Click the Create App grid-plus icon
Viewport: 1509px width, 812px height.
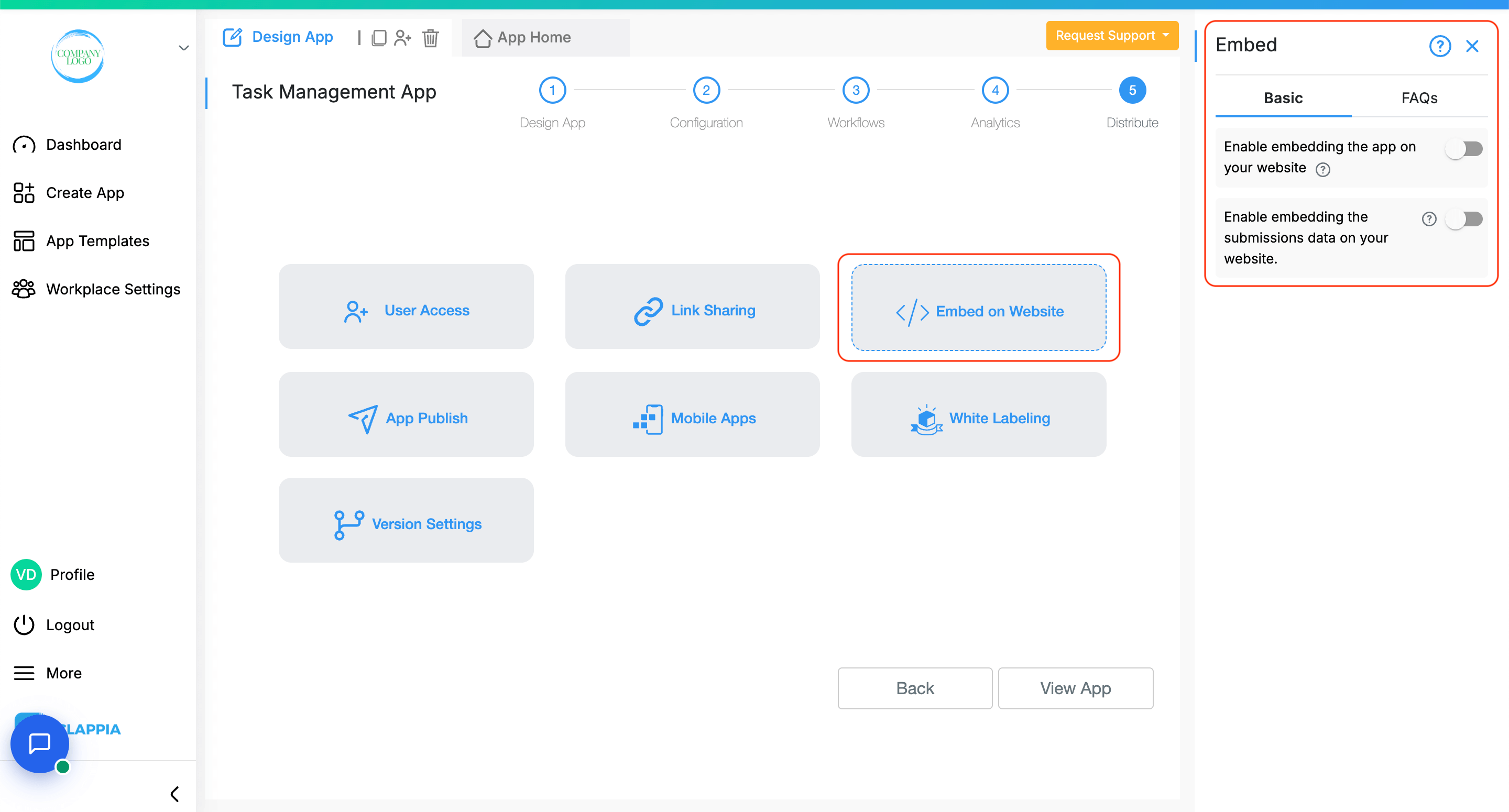[x=24, y=193]
